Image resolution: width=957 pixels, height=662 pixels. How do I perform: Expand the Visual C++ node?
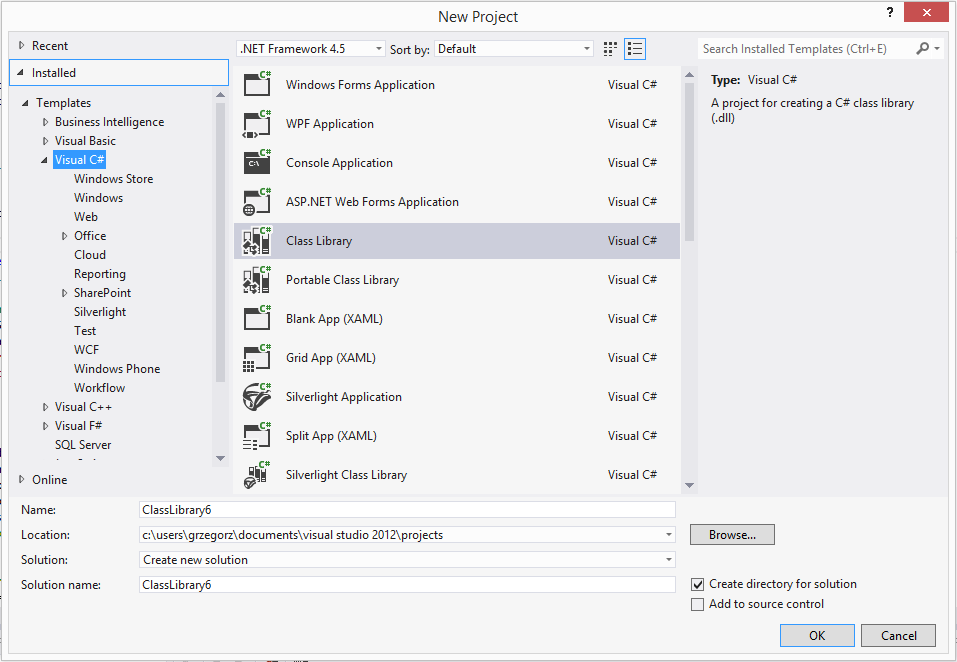click(45, 407)
